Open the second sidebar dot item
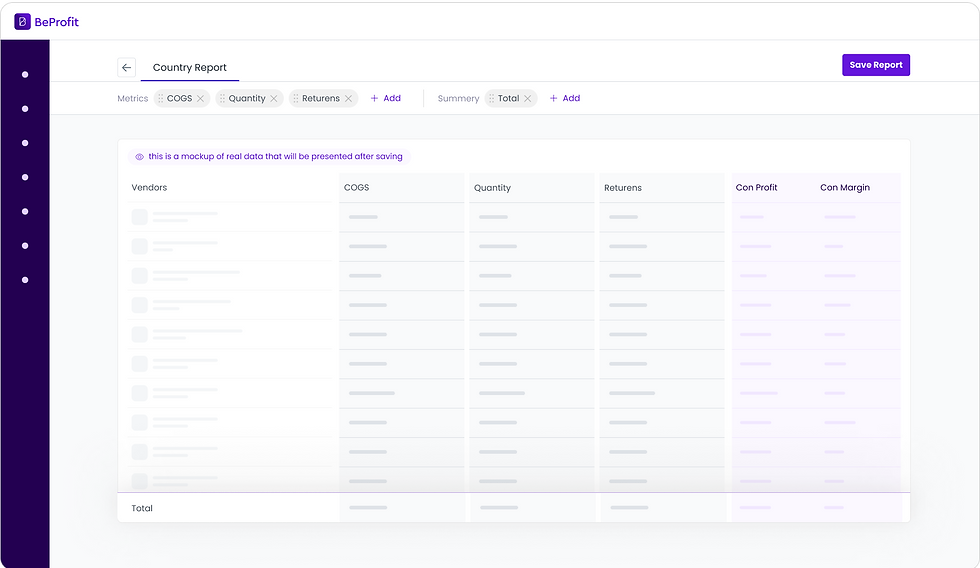980x568 pixels. click(25, 109)
